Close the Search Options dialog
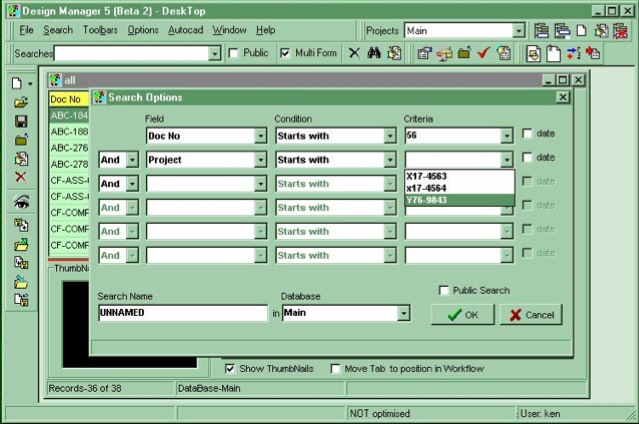639x424 pixels. [563, 97]
